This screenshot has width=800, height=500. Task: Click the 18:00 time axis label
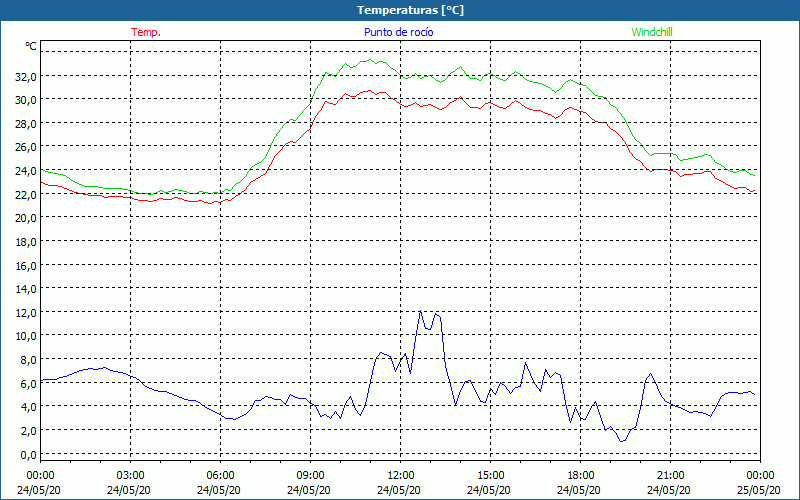point(581,476)
